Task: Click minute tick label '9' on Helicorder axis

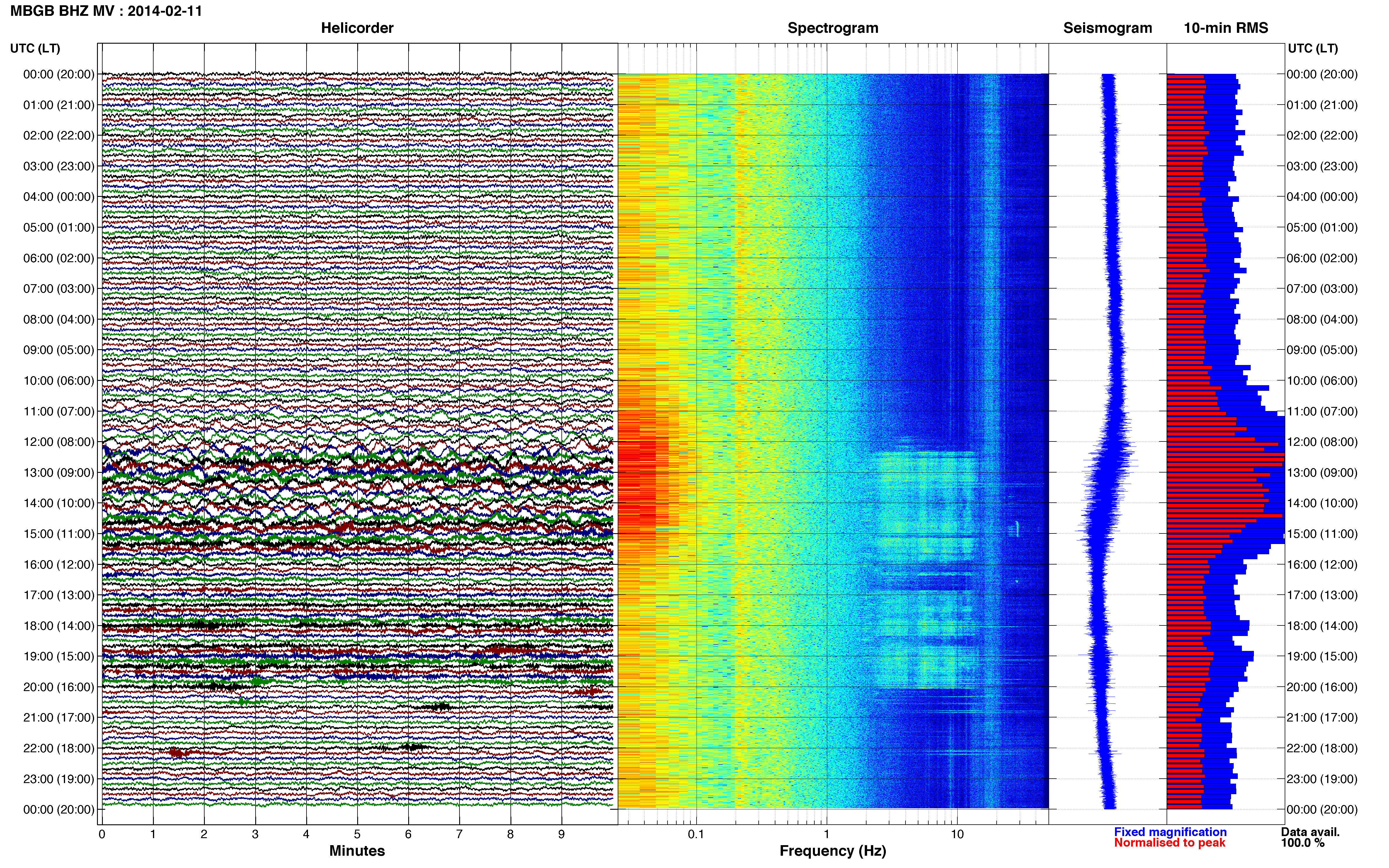Action: [561, 835]
